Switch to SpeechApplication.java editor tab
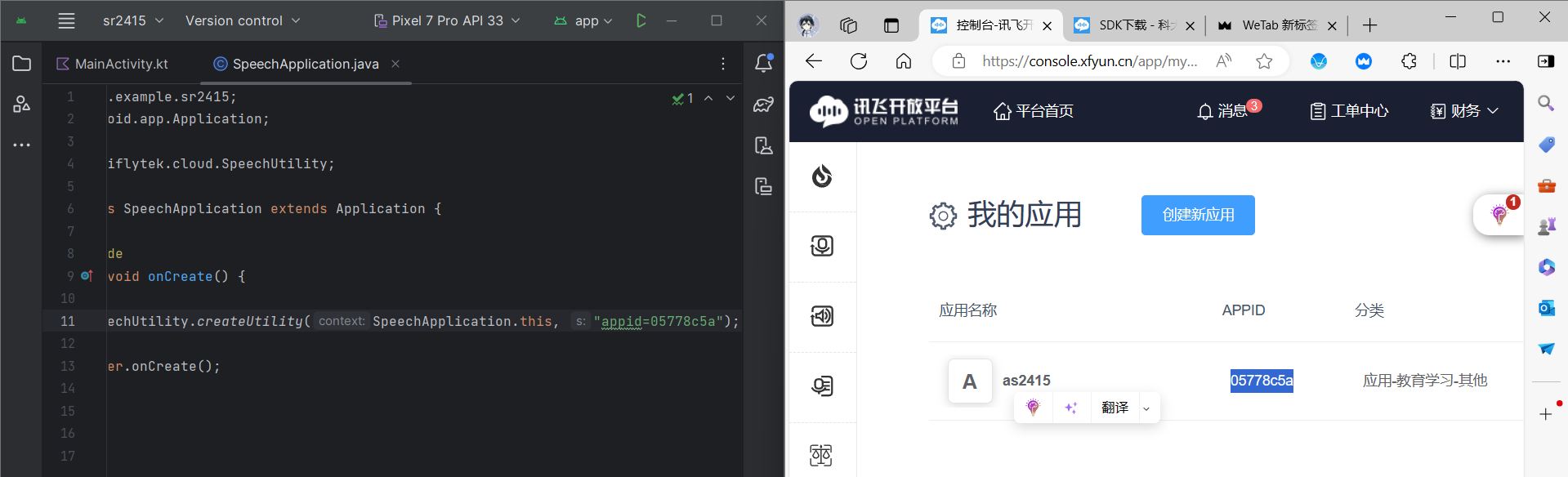Image resolution: width=1568 pixels, height=477 pixels. [297, 64]
